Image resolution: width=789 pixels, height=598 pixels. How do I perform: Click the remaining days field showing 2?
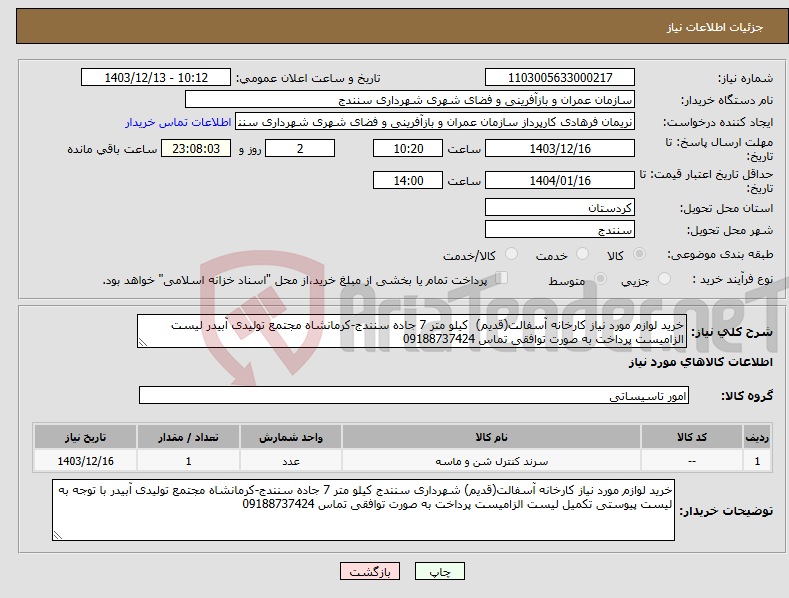pyautogui.click(x=300, y=148)
